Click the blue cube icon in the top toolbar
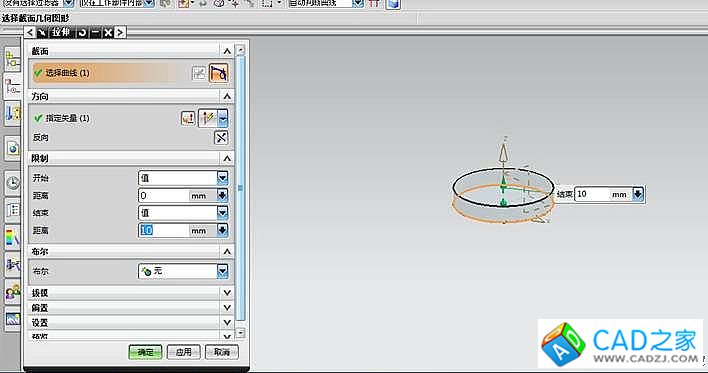Image resolution: width=708 pixels, height=373 pixels. point(393,4)
